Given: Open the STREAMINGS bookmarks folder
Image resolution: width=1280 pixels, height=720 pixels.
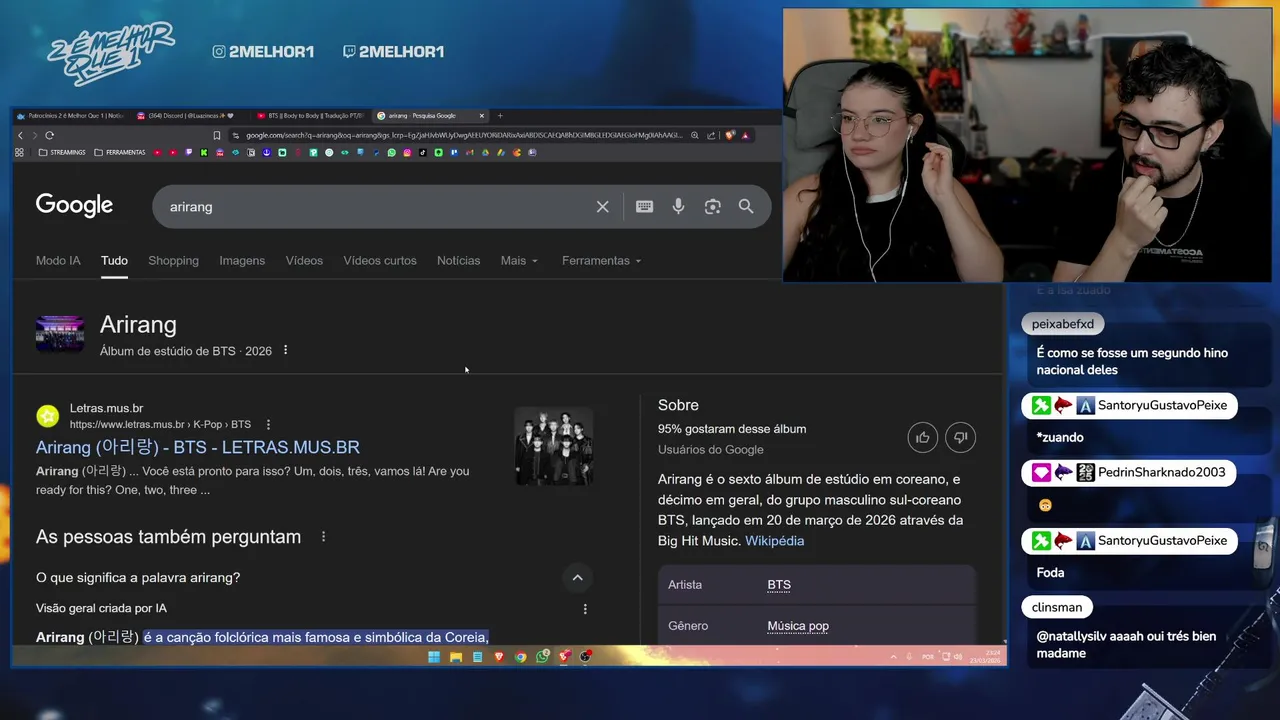Looking at the screenshot, I should coord(61,152).
